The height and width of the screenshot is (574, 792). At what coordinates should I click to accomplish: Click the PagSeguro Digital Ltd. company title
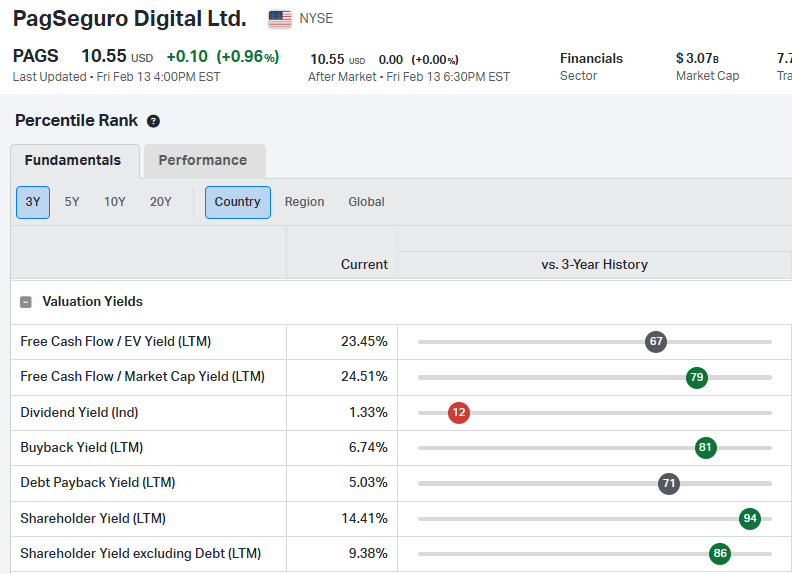[129, 19]
